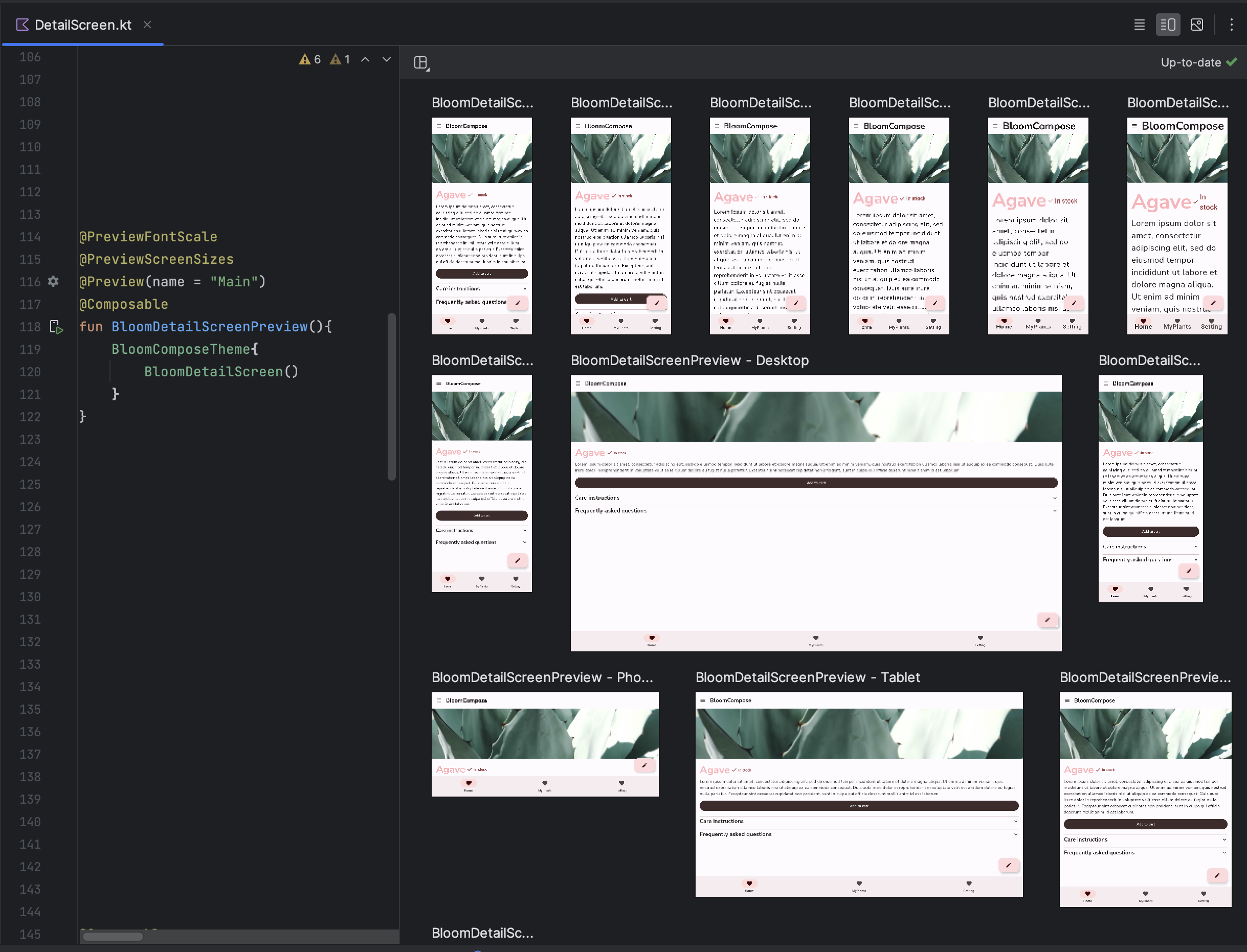Click the split editor view icon
The width and height of the screenshot is (1247, 952).
(1167, 25)
